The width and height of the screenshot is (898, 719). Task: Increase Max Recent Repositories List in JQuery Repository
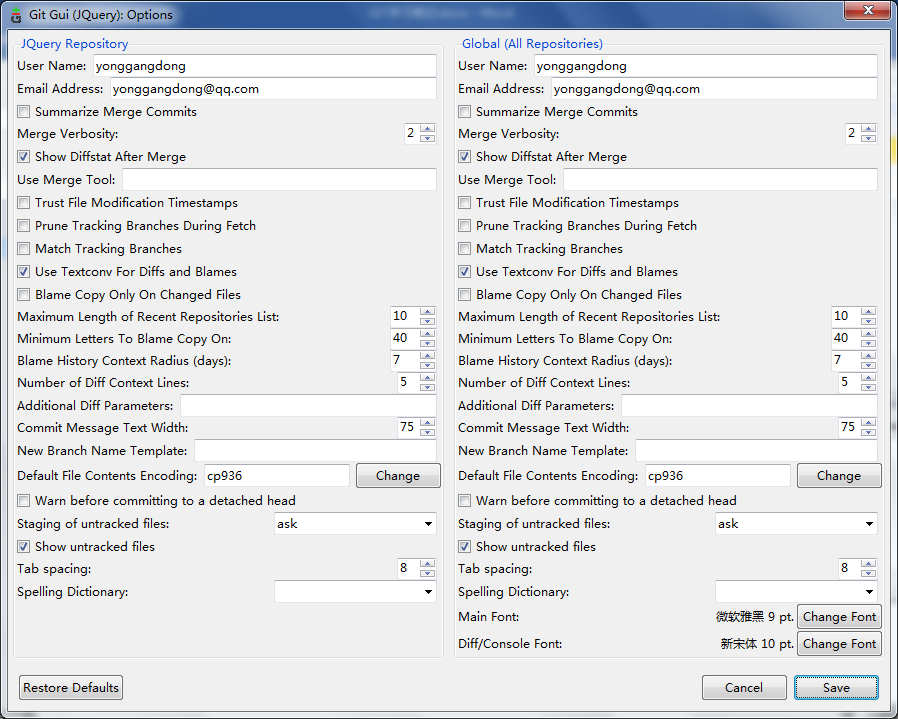[x=427, y=312]
